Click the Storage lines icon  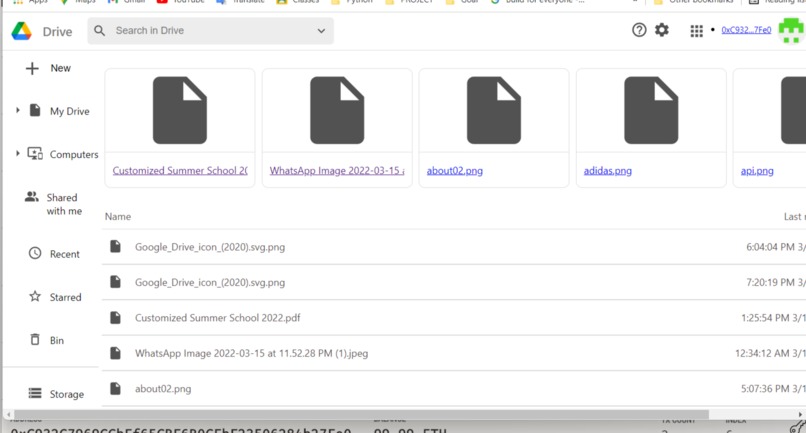point(35,393)
